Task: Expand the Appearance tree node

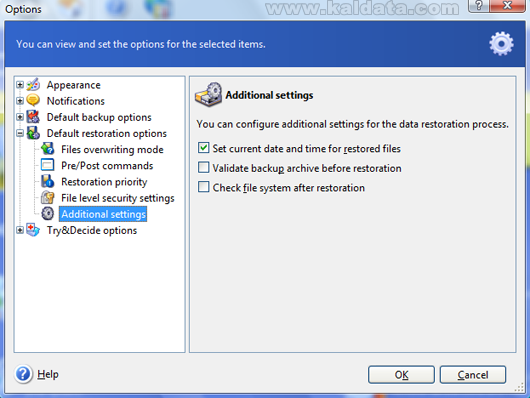Action: coord(20,85)
